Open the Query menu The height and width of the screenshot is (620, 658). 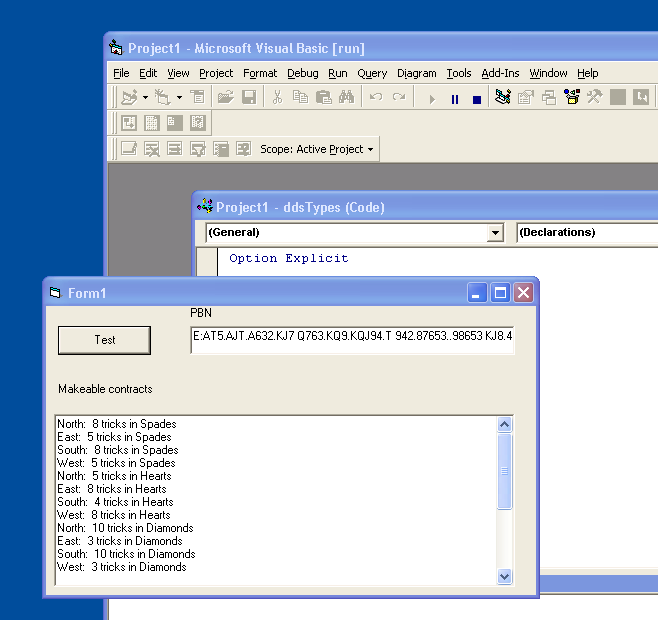372,73
